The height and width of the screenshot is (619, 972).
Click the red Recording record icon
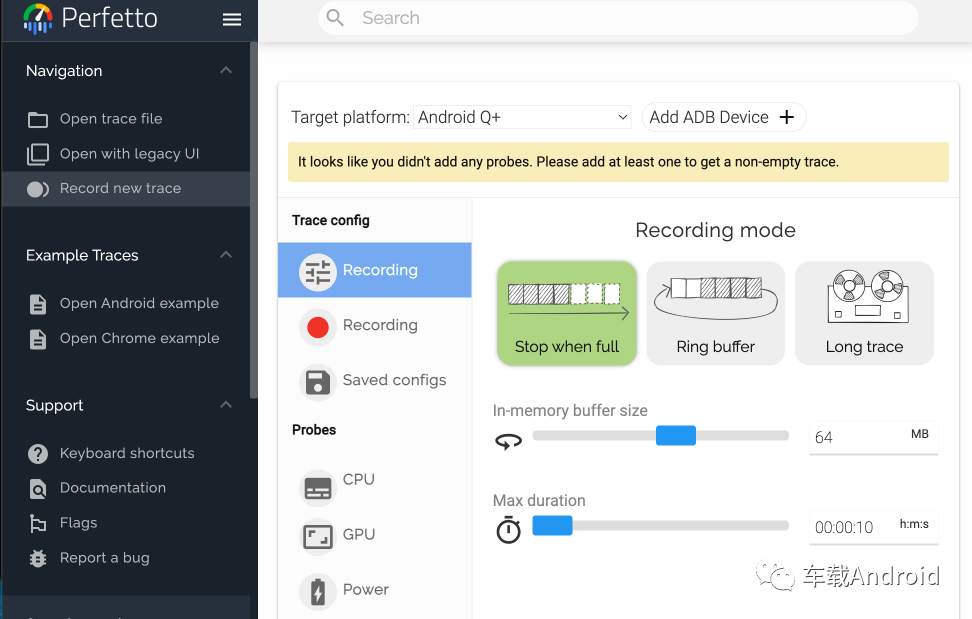[x=316, y=325]
